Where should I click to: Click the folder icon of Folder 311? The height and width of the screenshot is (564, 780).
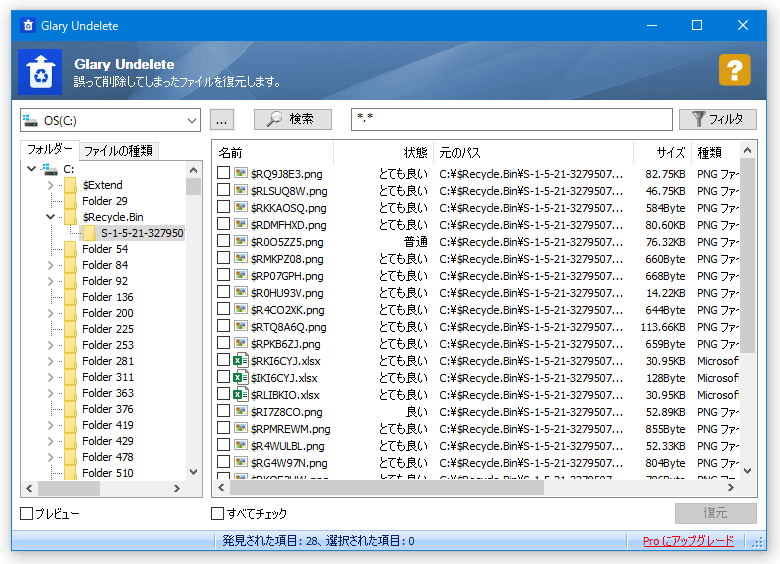click(71, 377)
